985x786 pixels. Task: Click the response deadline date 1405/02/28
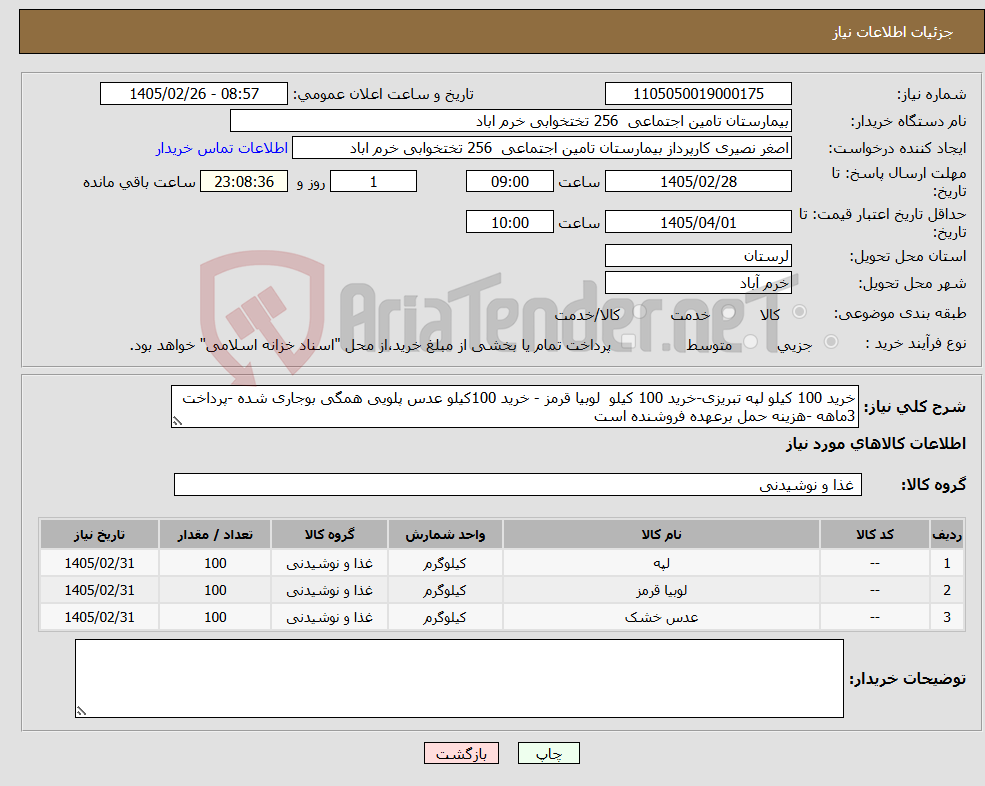[x=698, y=182]
